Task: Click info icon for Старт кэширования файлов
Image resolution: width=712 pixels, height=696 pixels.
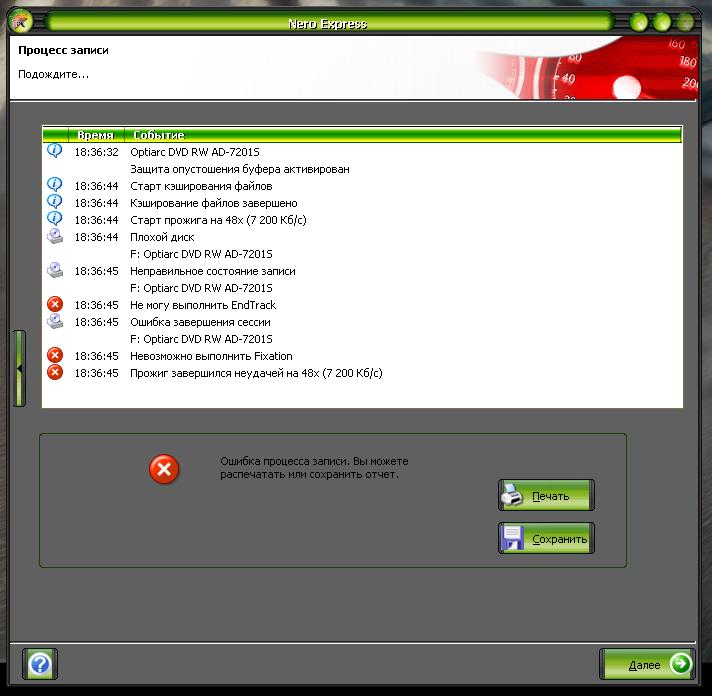Action: point(54,184)
